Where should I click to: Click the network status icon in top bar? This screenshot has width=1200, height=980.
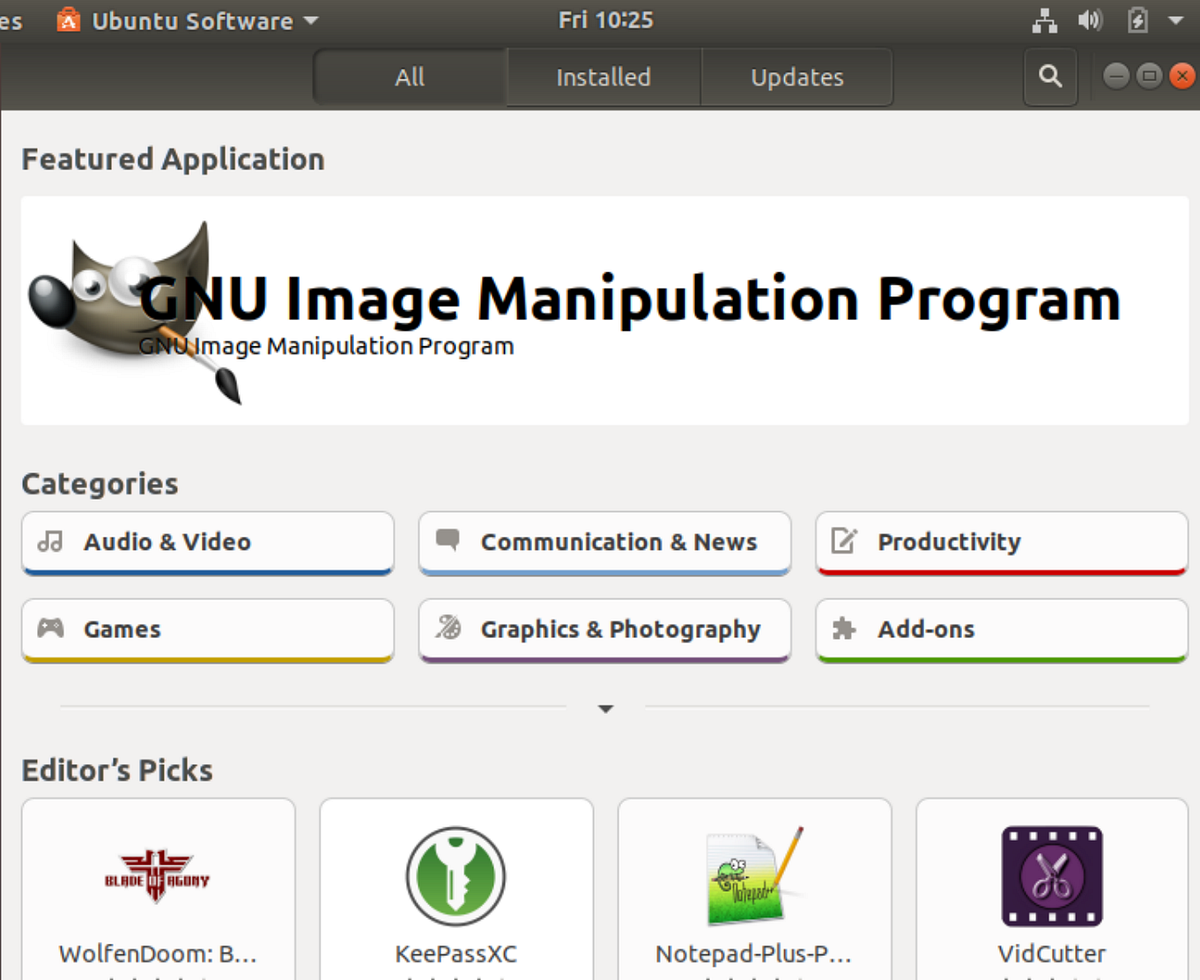pos(1043,19)
